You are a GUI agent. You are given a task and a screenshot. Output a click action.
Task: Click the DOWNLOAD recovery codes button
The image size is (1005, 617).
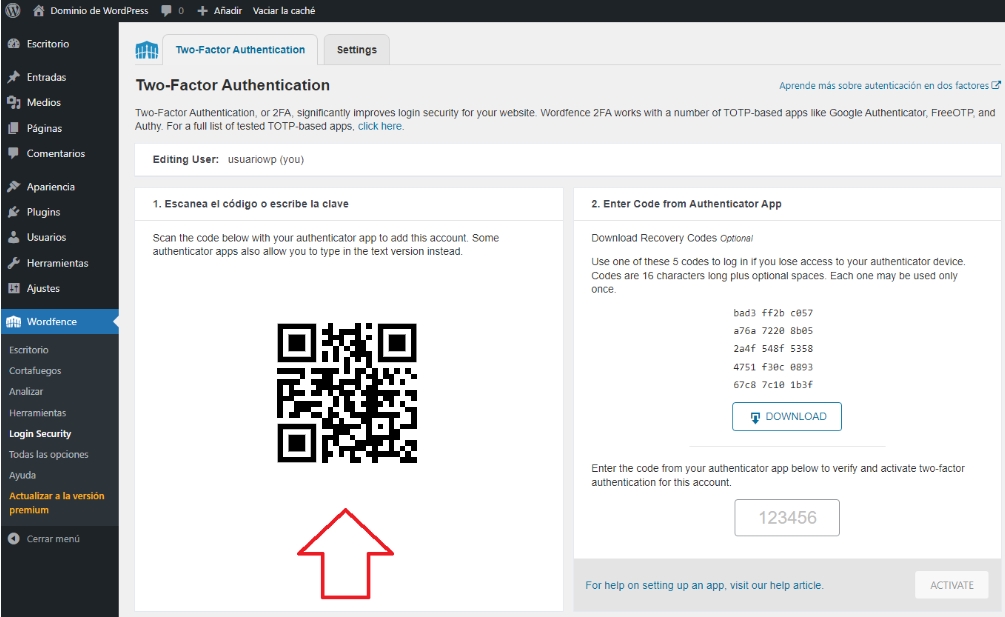coord(786,416)
